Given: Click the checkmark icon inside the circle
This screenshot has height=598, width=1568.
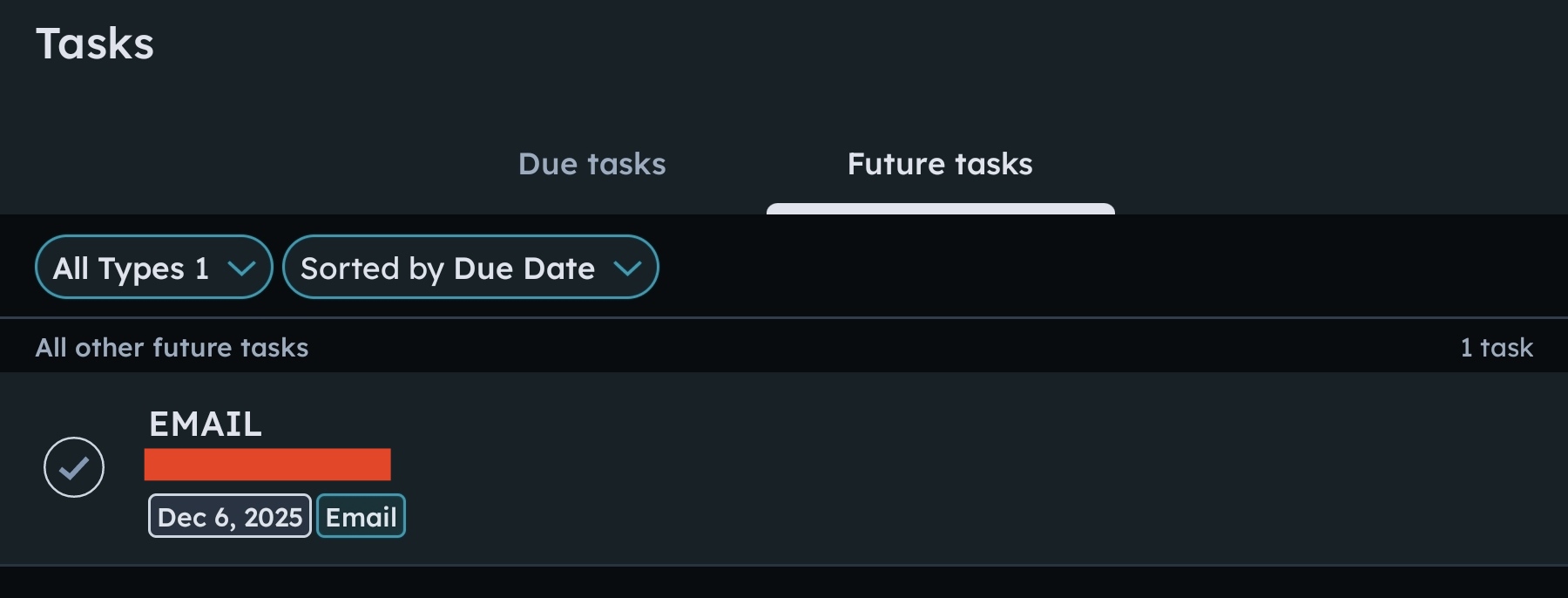Looking at the screenshot, I should click(74, 468).
